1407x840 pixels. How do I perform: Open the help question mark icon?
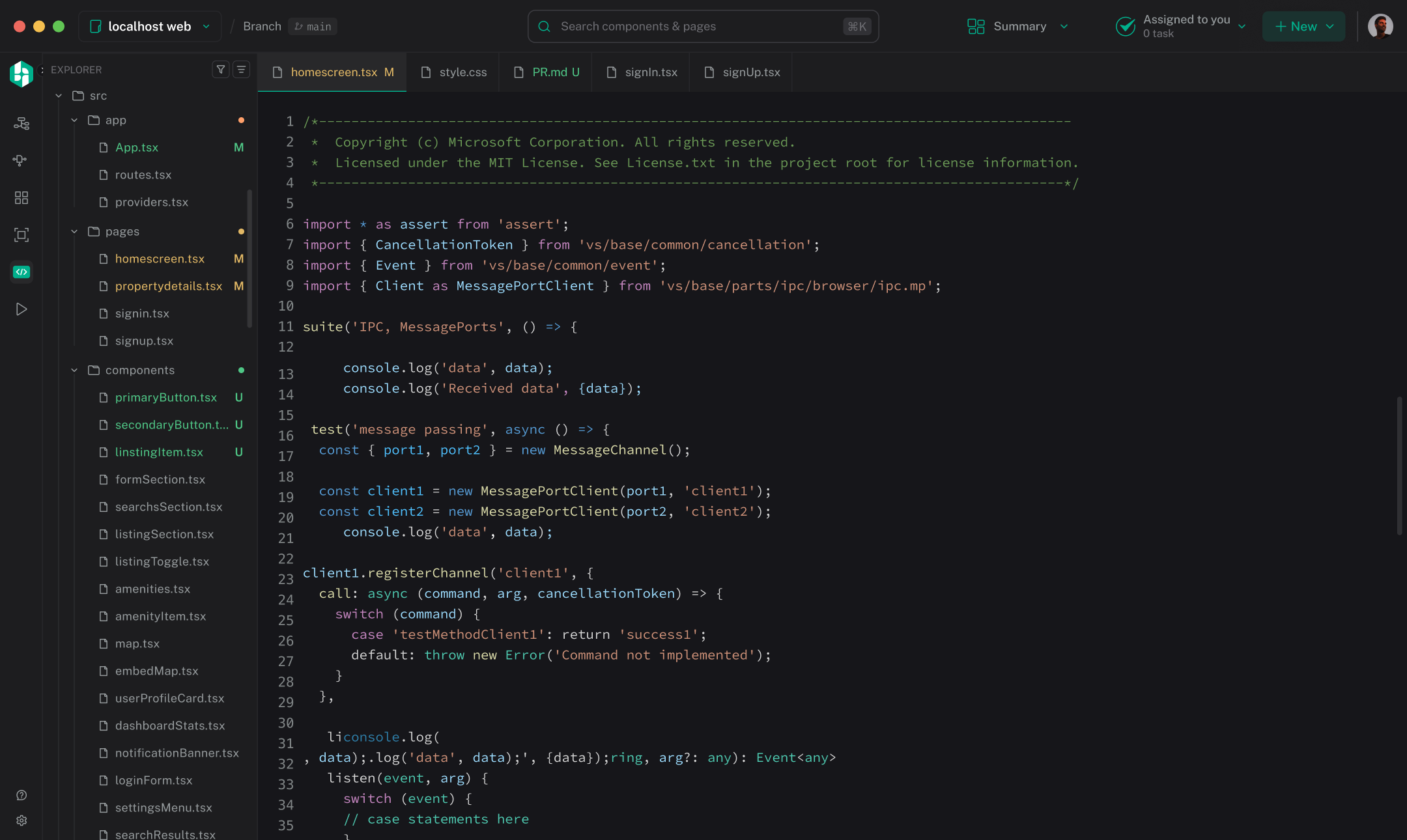21,795
